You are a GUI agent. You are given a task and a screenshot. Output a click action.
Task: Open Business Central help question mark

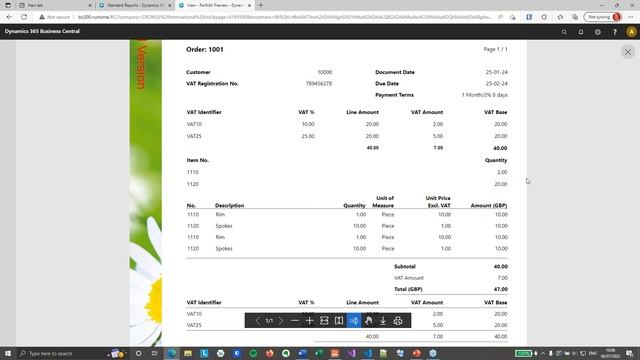tap(615, 32)
